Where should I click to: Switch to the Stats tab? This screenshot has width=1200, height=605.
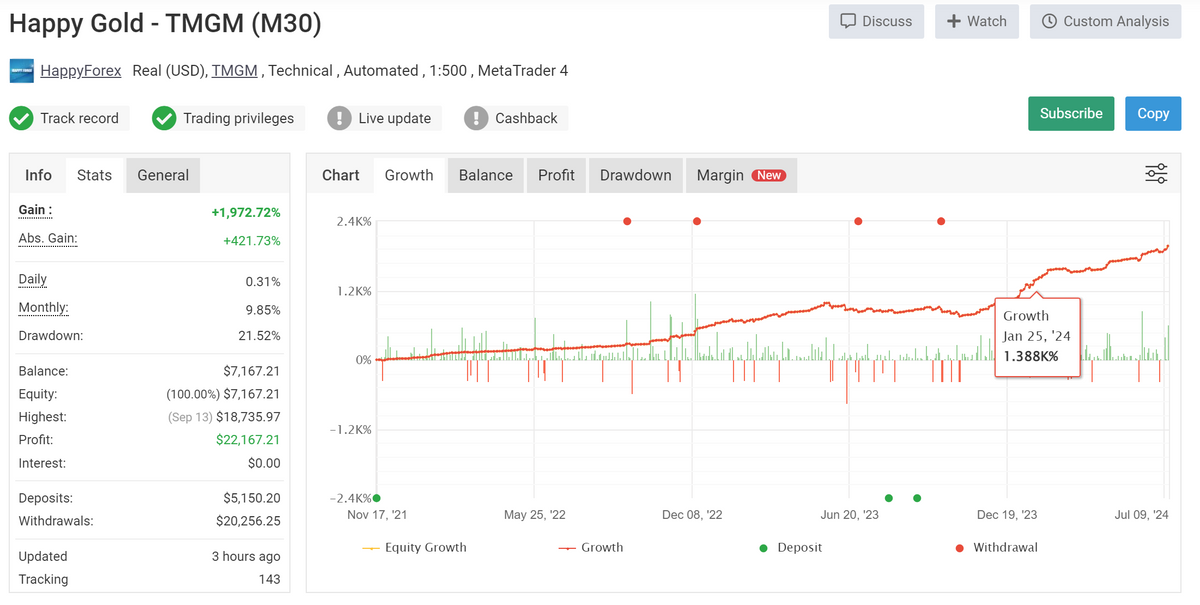point(94,175)
